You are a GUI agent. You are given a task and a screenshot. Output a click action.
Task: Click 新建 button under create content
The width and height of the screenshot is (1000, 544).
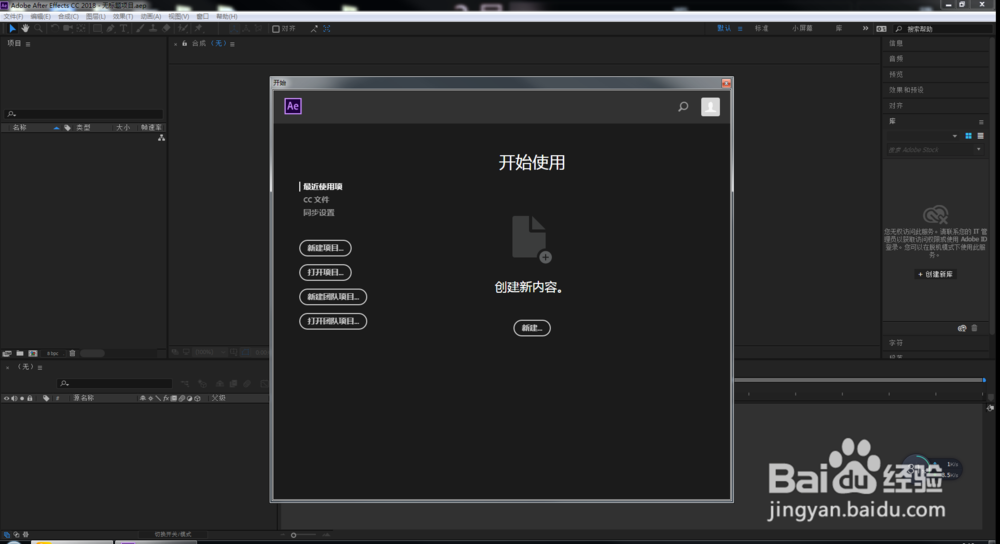pyautogui.click(x=532, y=328)
